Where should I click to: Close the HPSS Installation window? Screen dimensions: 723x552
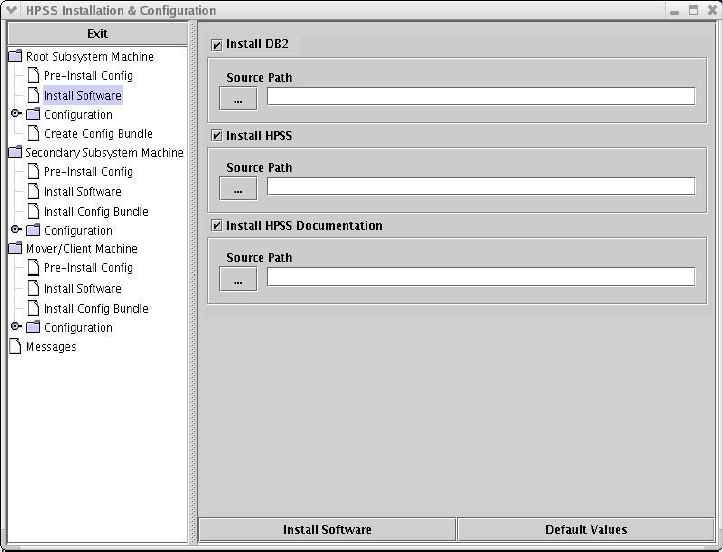(x=711, y=10)
